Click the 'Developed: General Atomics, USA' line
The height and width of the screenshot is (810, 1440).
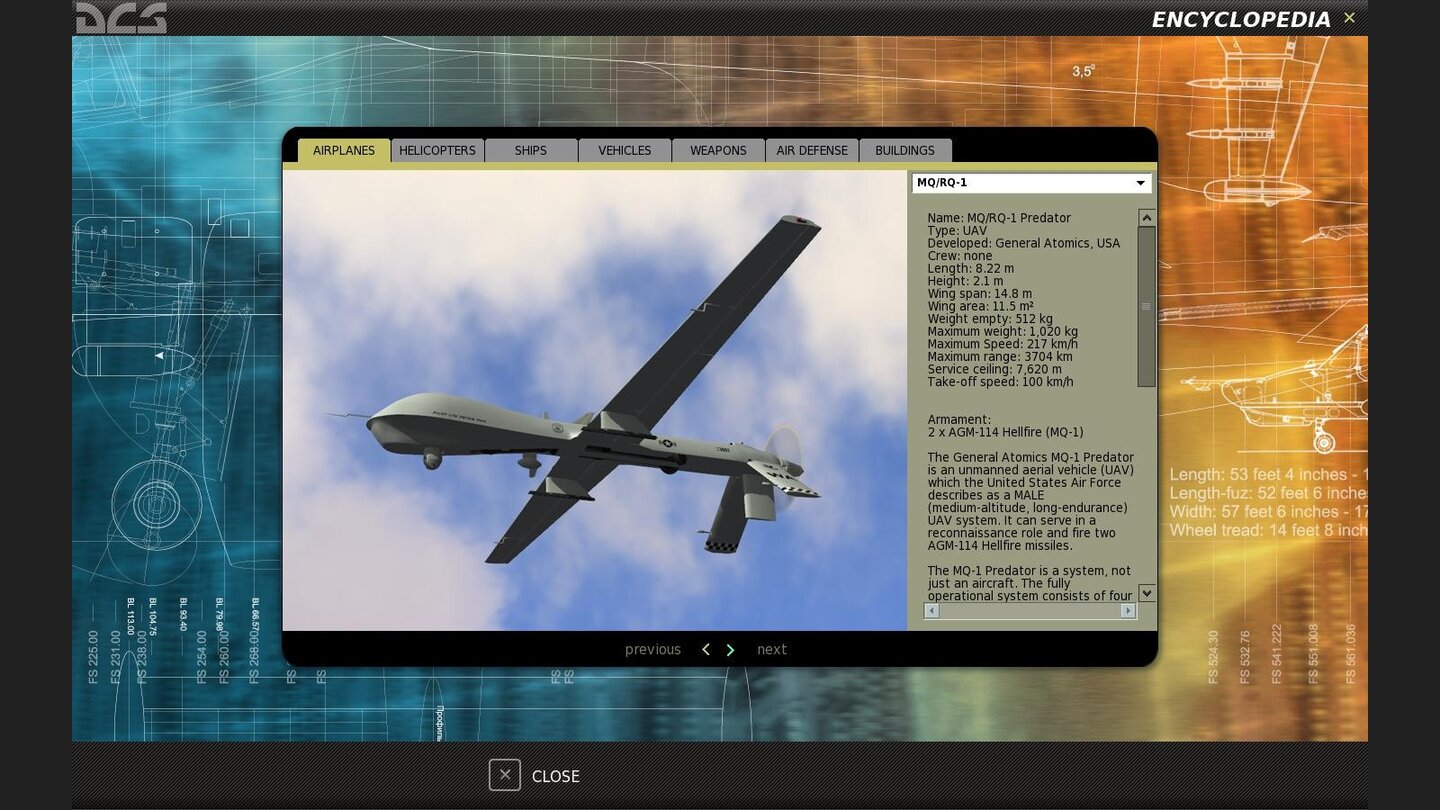[x=1024, y=243]
